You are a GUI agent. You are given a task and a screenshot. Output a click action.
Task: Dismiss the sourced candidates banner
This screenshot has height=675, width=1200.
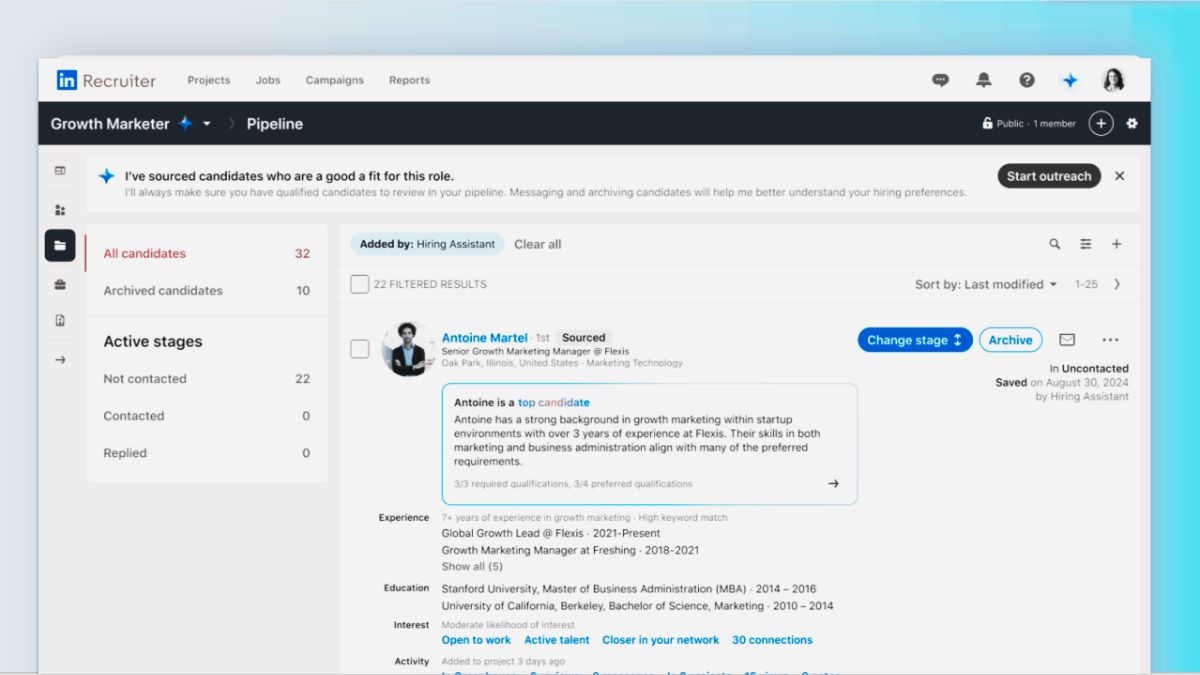click(1119, 176)
